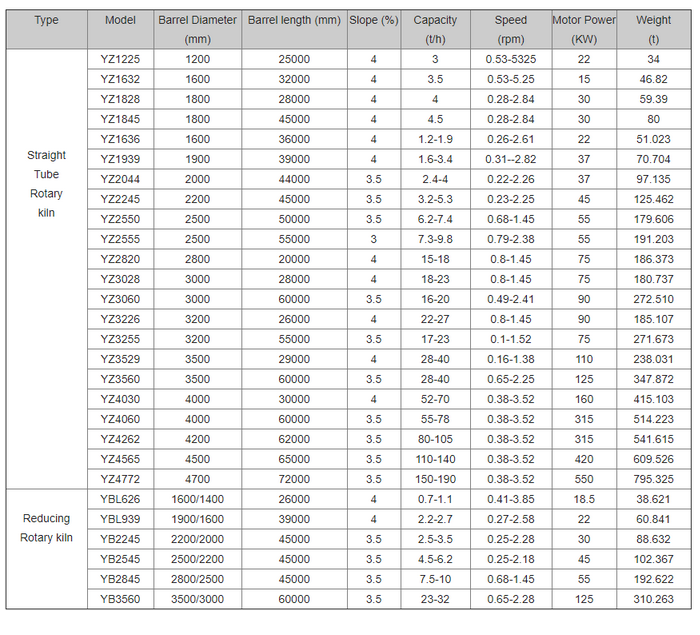This screenshot has width=700, height=635.
Task: Click the Barrel length (mm) header
Action: tap(294, 20)
